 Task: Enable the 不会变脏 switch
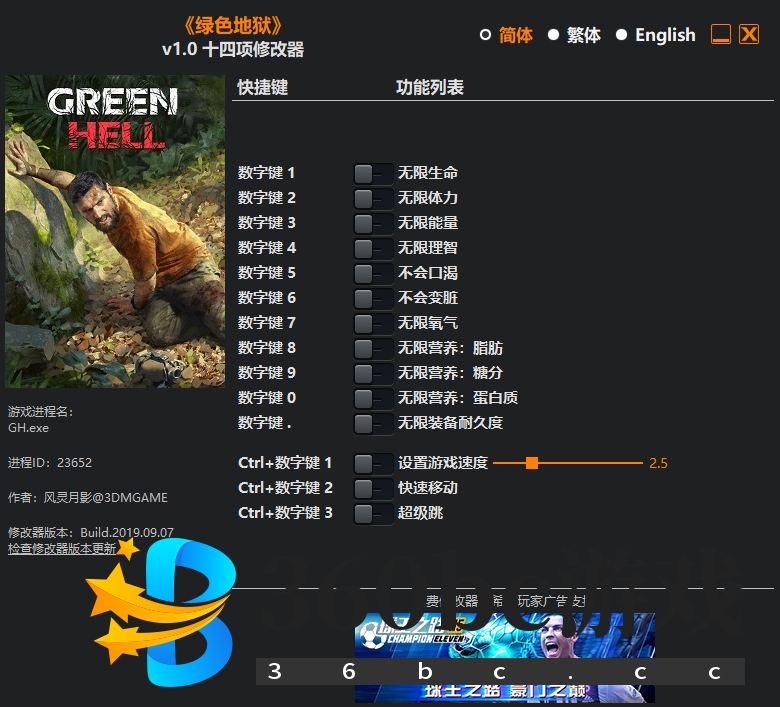pos(373,299)
